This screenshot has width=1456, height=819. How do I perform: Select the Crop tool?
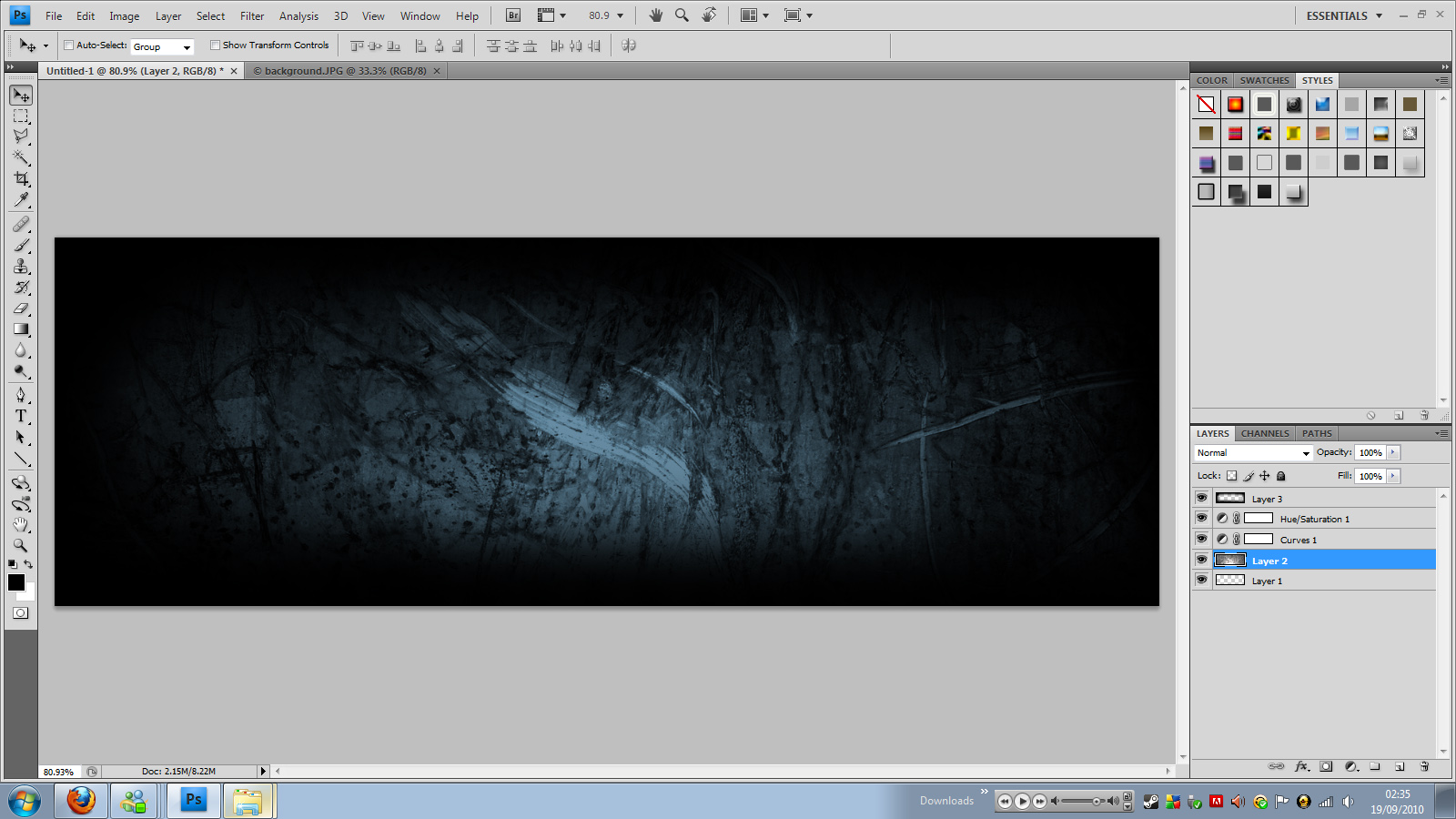tap(20, 180)
